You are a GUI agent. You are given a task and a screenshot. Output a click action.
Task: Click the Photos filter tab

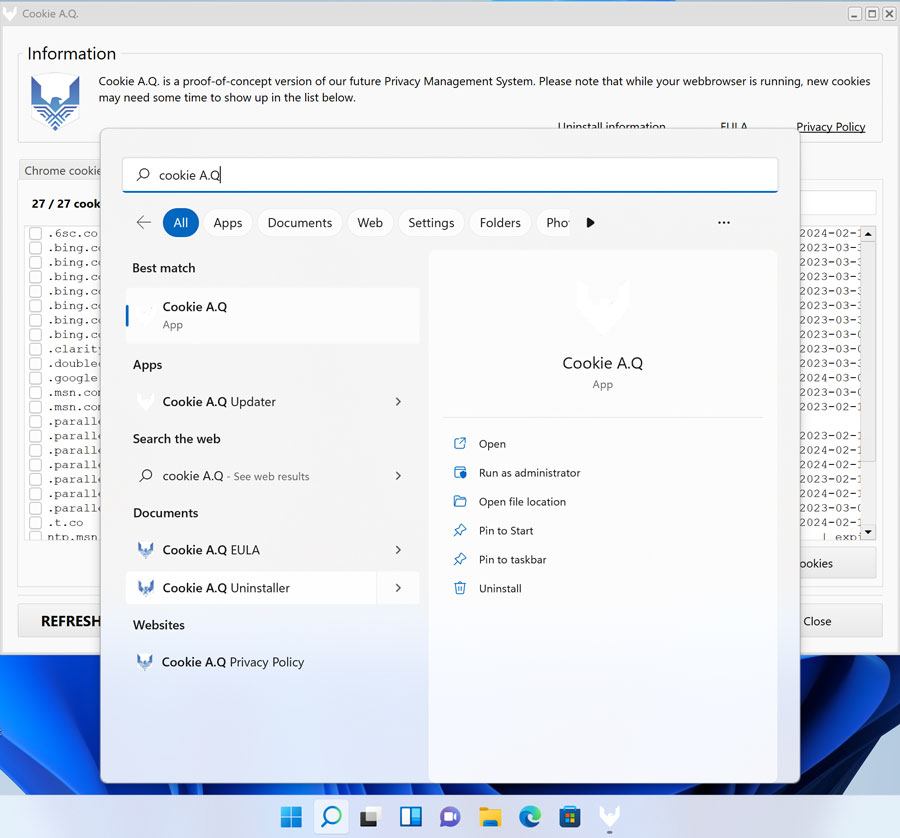554,222
